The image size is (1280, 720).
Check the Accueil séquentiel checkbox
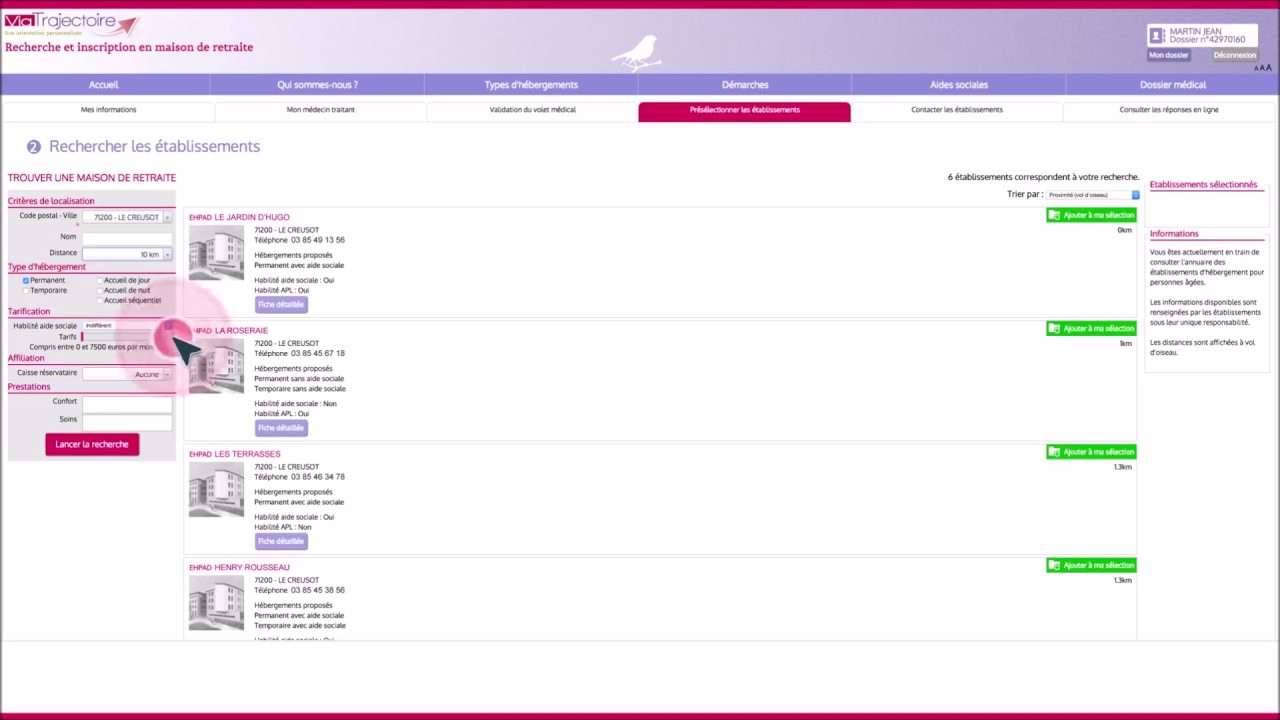[100, 300]
